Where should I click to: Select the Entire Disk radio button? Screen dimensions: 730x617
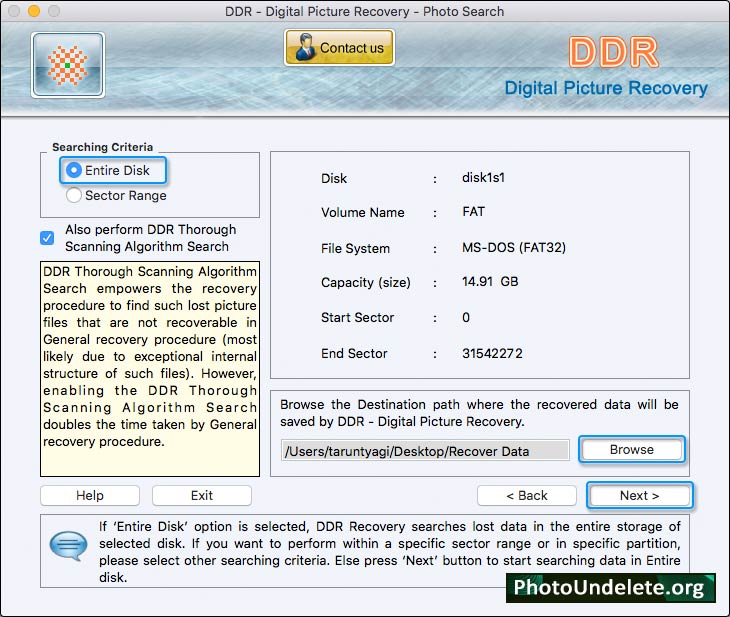pyautogui.click(x=74, y=170)
